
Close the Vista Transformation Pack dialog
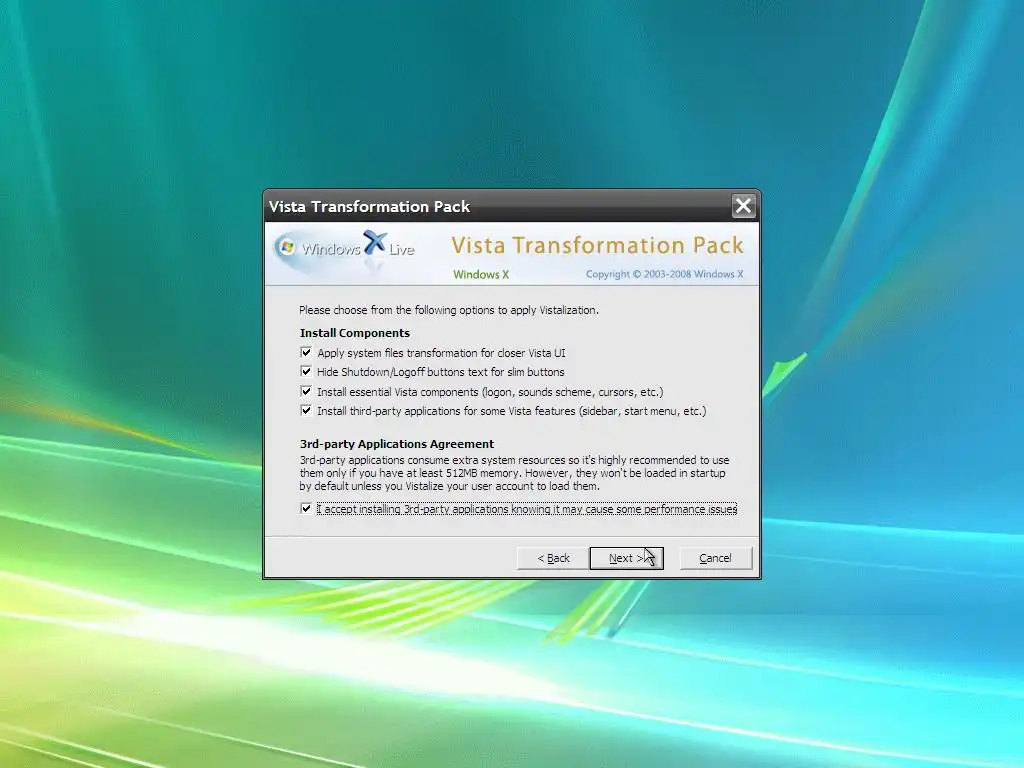743,206
